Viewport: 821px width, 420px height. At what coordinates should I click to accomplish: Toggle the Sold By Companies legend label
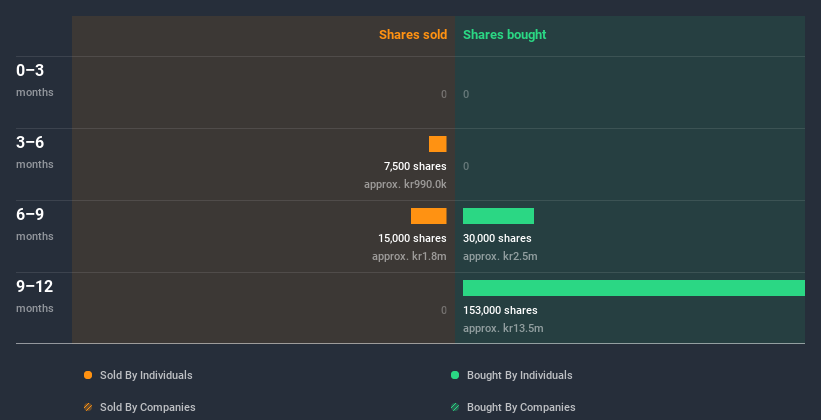tap(148, 407)
